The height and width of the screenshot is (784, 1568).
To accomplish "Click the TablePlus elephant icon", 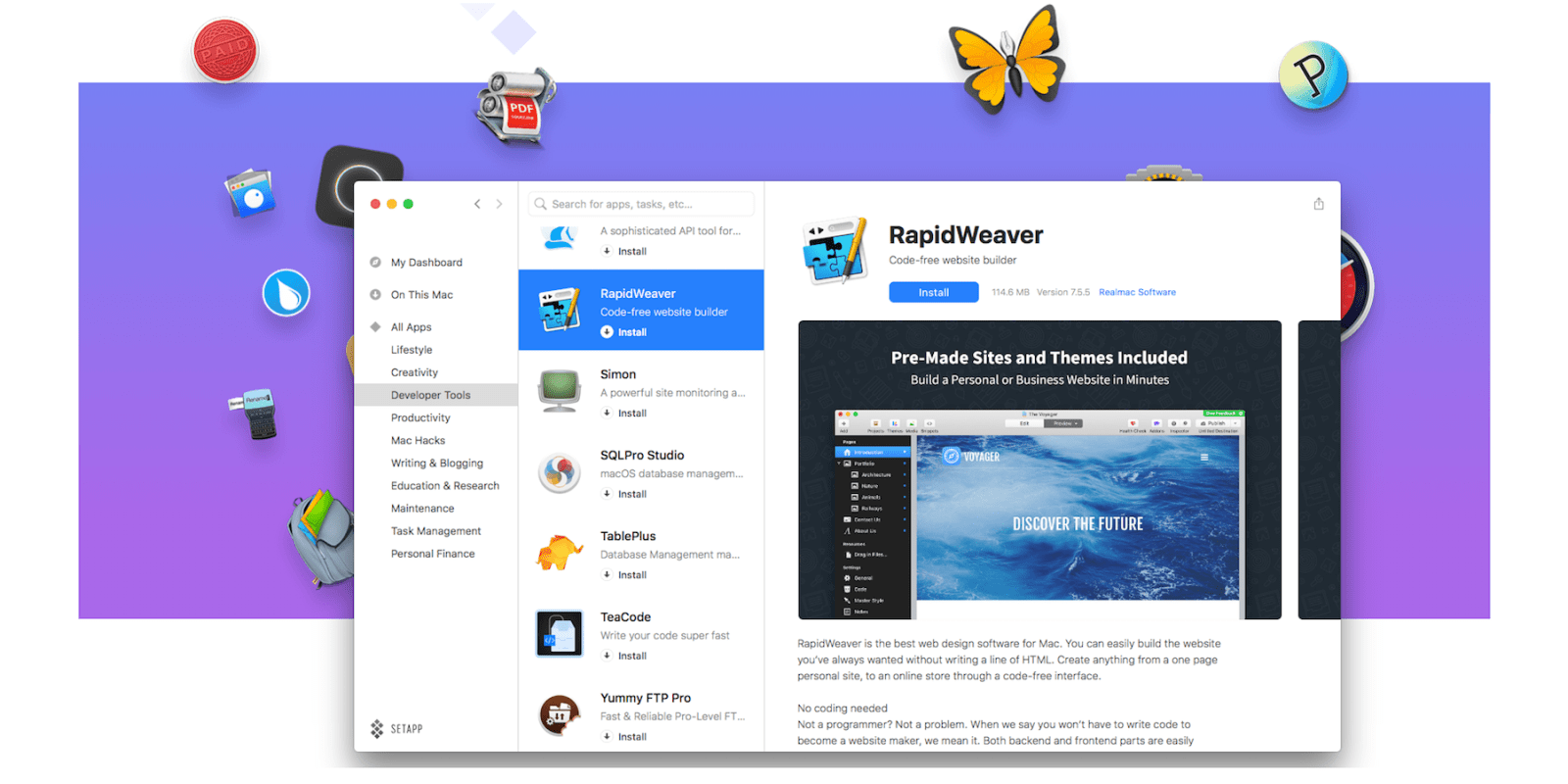I will point(560,554).
